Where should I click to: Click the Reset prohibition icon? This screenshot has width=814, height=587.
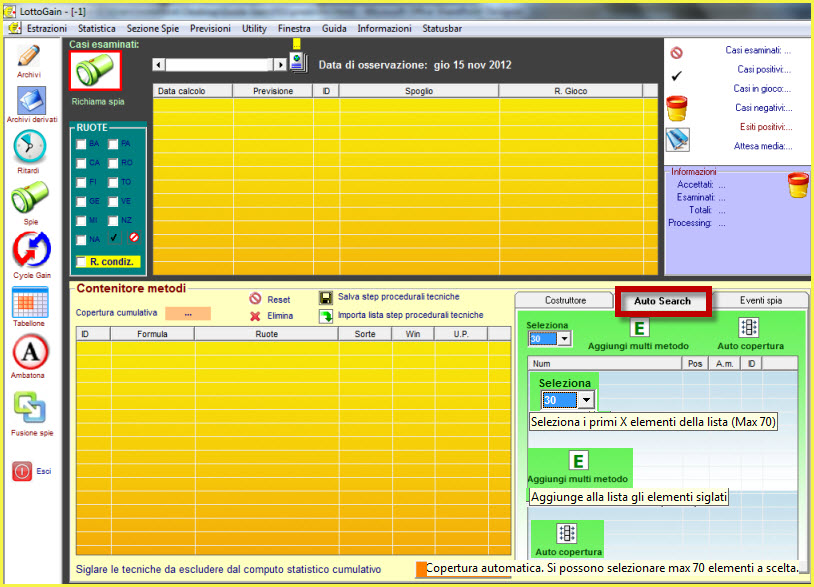click(255, 298)
